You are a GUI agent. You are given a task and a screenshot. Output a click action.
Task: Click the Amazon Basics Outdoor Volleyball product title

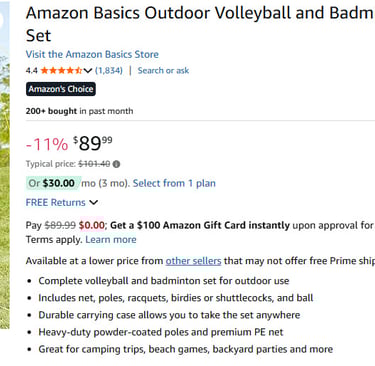[x=200, y=24]
